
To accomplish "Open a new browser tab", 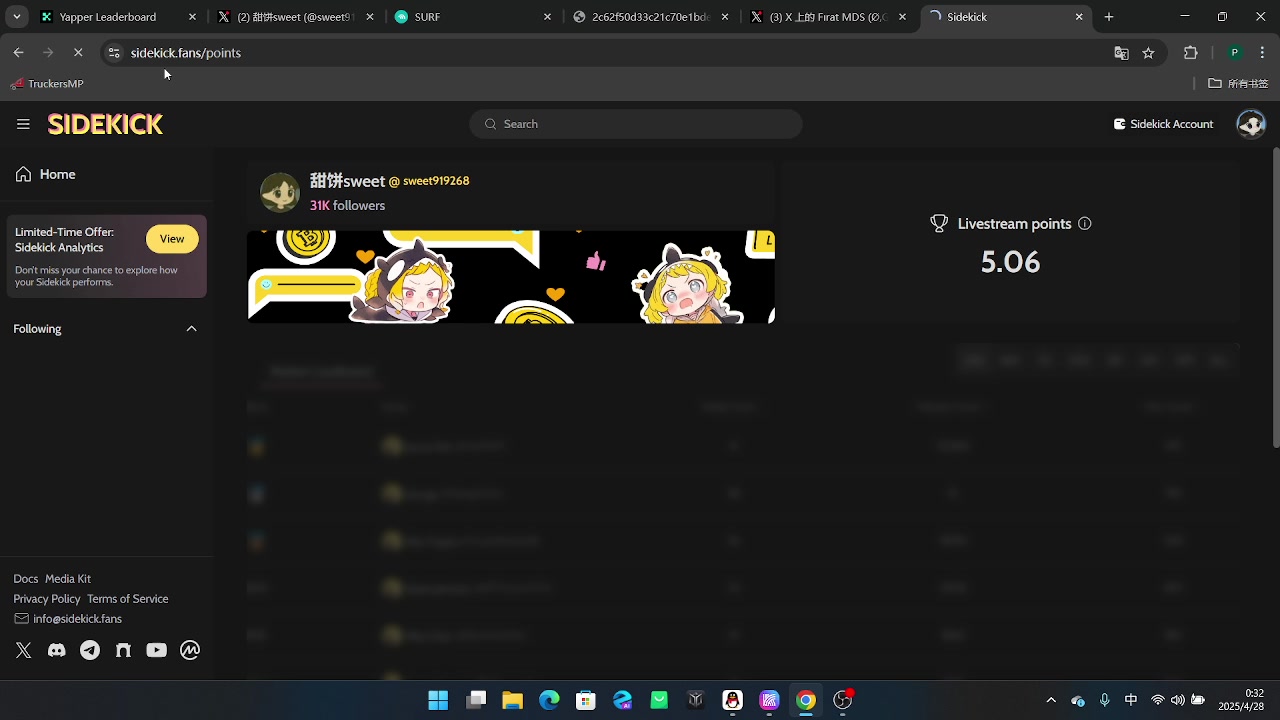I will 1109,17.
